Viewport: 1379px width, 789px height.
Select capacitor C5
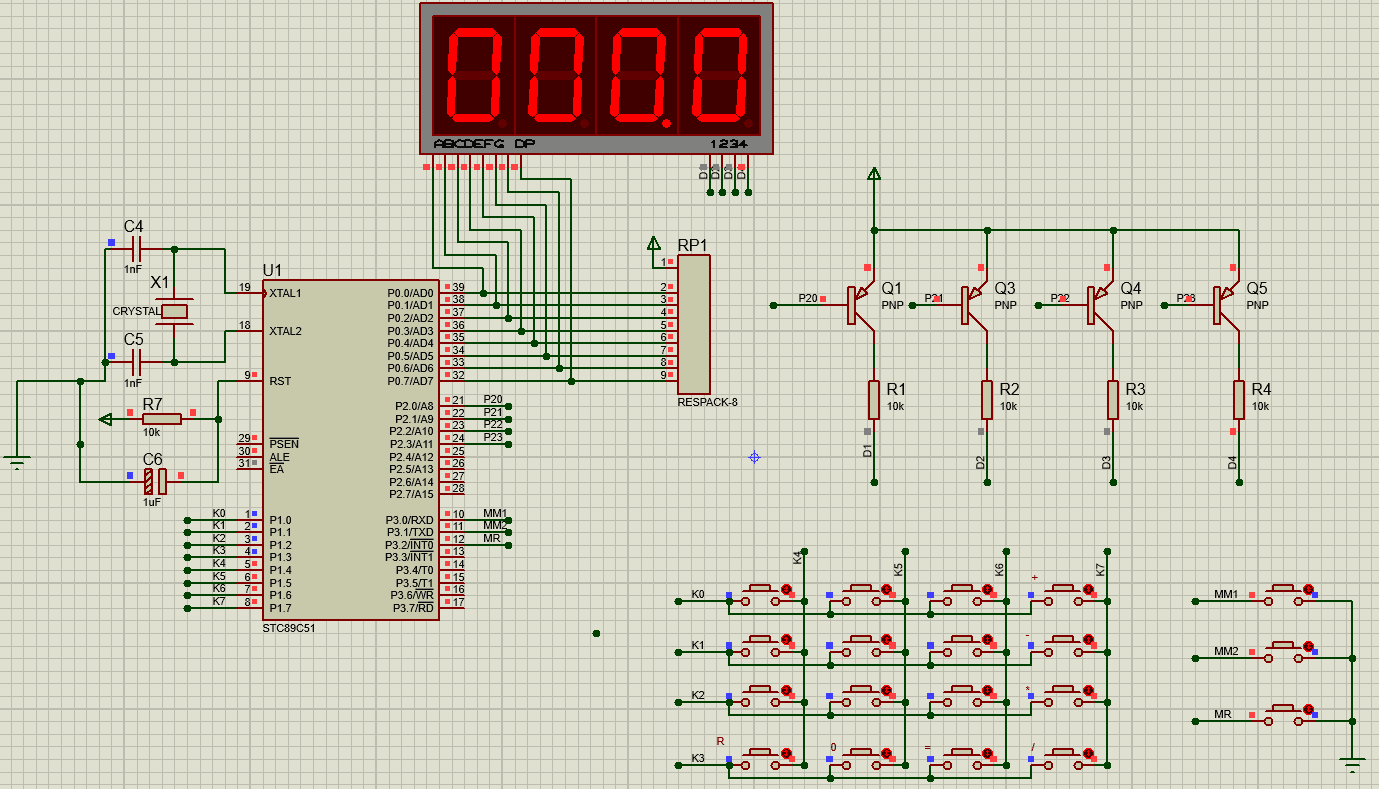click(138, 361)
